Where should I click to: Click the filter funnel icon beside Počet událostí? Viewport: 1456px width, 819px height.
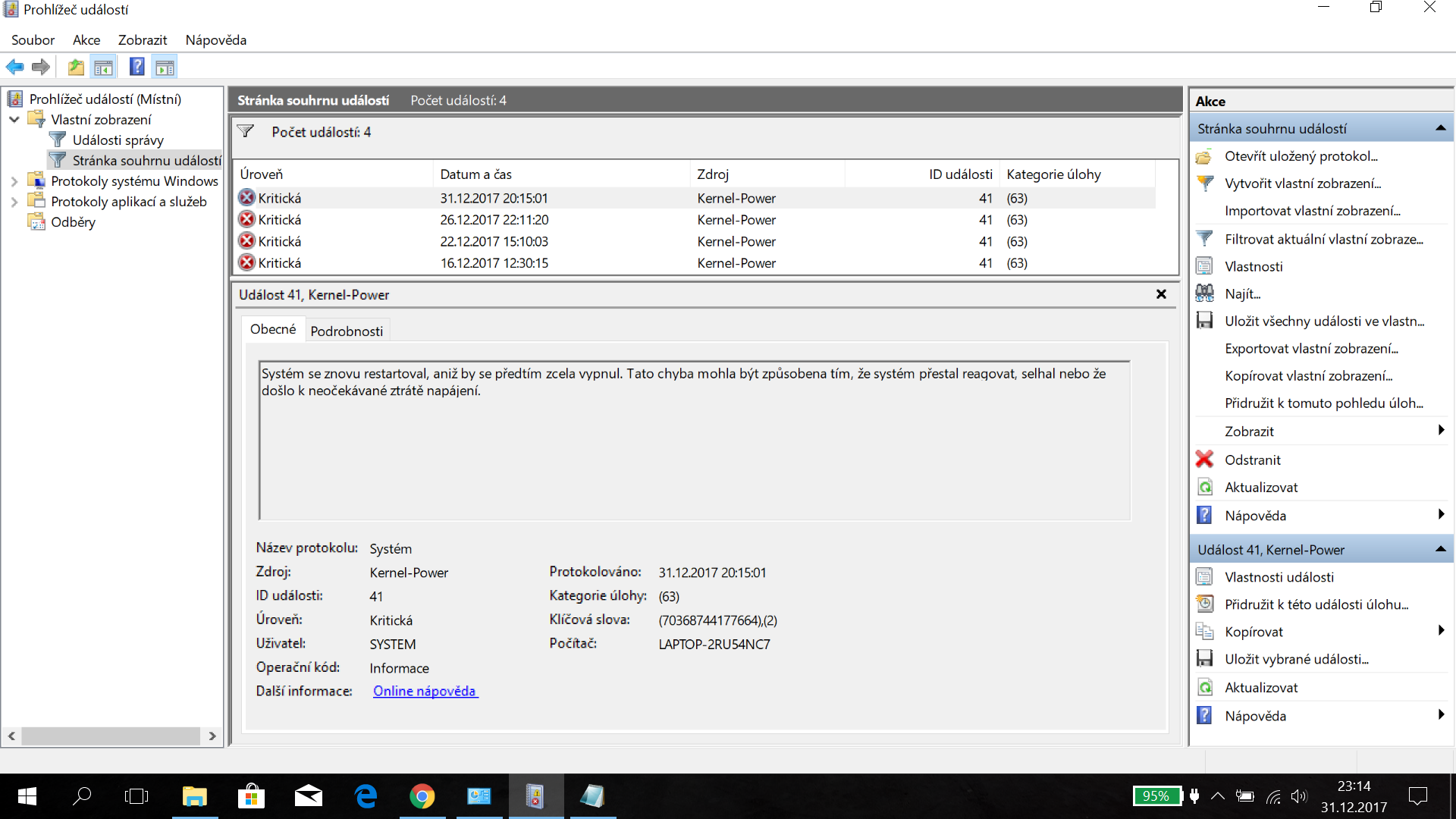click(x=245, y=131)
